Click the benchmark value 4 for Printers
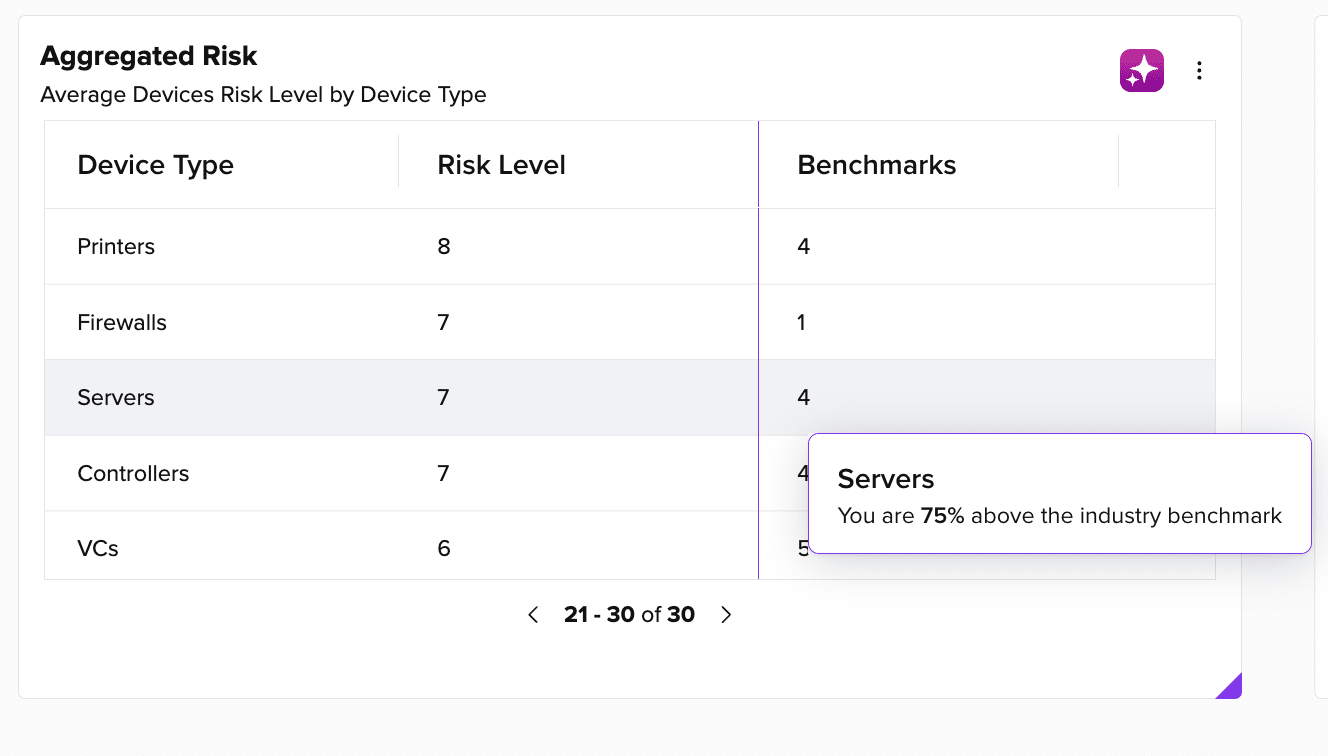Viewport: 1328px width, 756px height. 803,247
